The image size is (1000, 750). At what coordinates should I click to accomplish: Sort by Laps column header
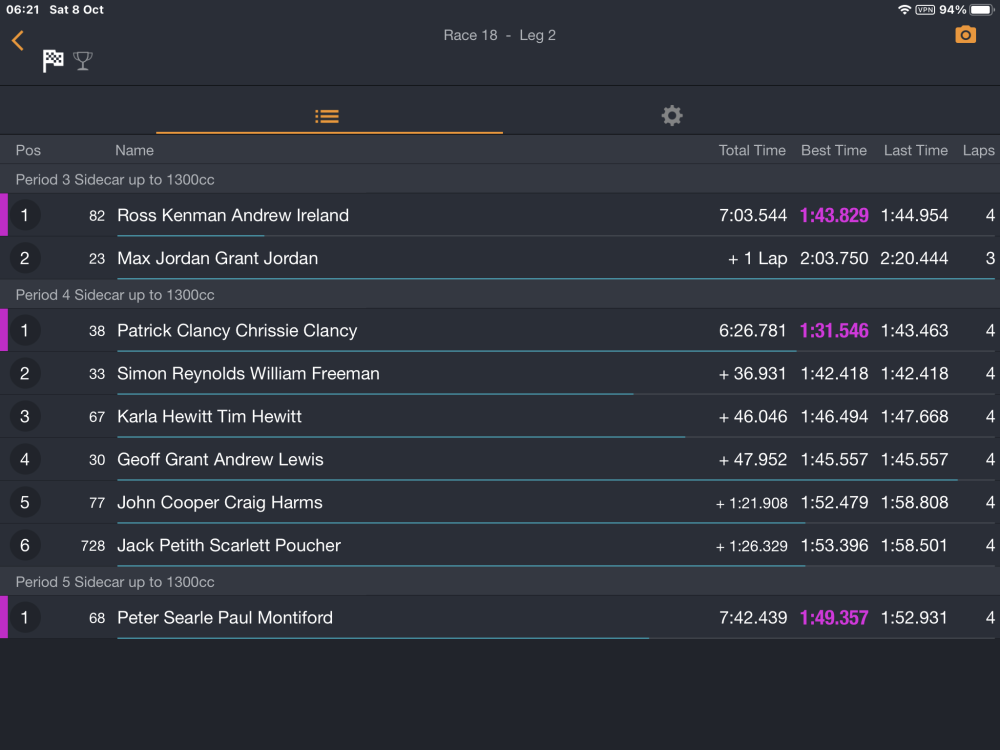point(978,151)
